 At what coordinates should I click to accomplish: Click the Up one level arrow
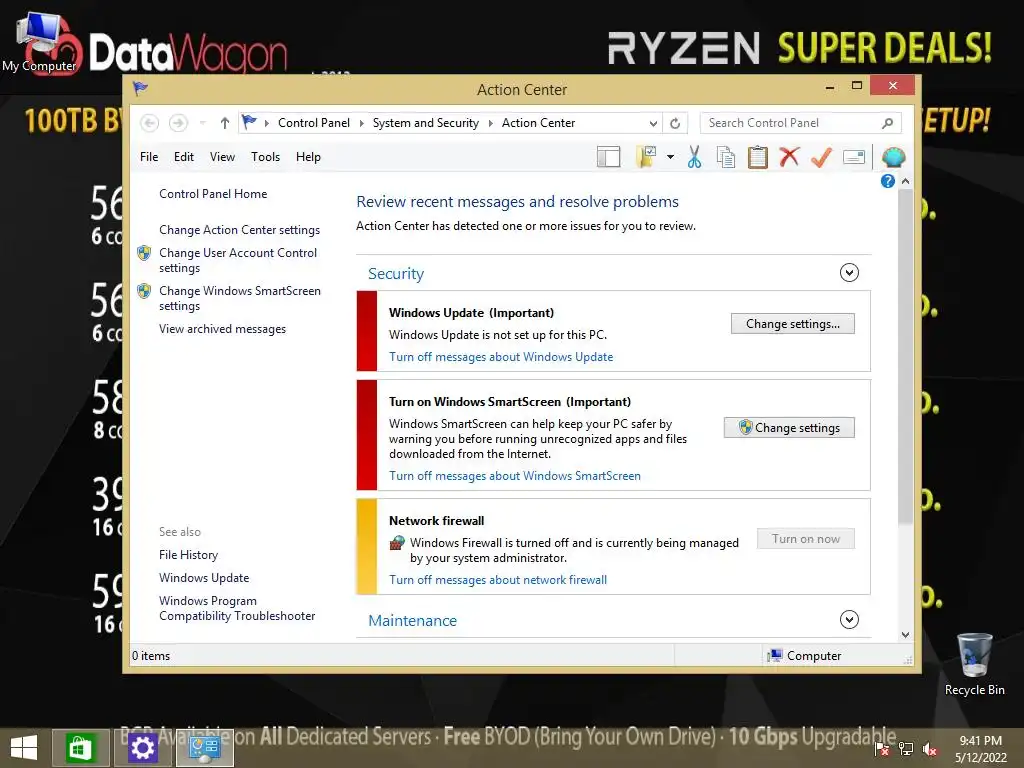click(x=225, y=123)
